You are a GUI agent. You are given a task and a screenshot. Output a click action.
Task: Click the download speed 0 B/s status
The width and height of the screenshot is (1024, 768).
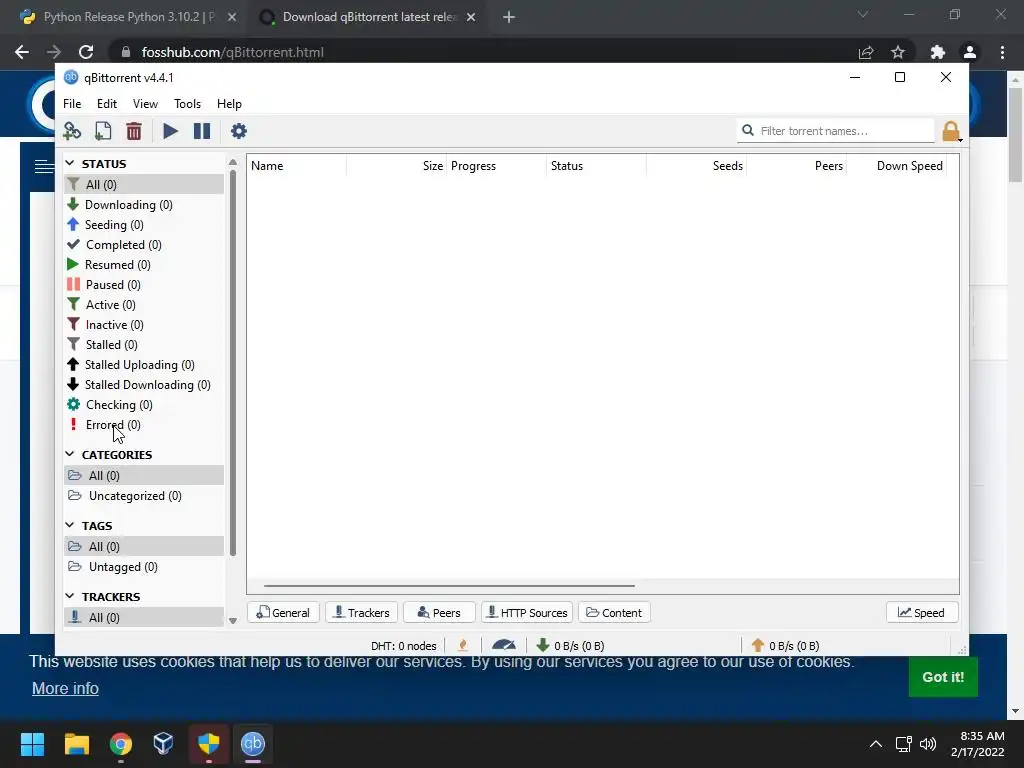571,646
